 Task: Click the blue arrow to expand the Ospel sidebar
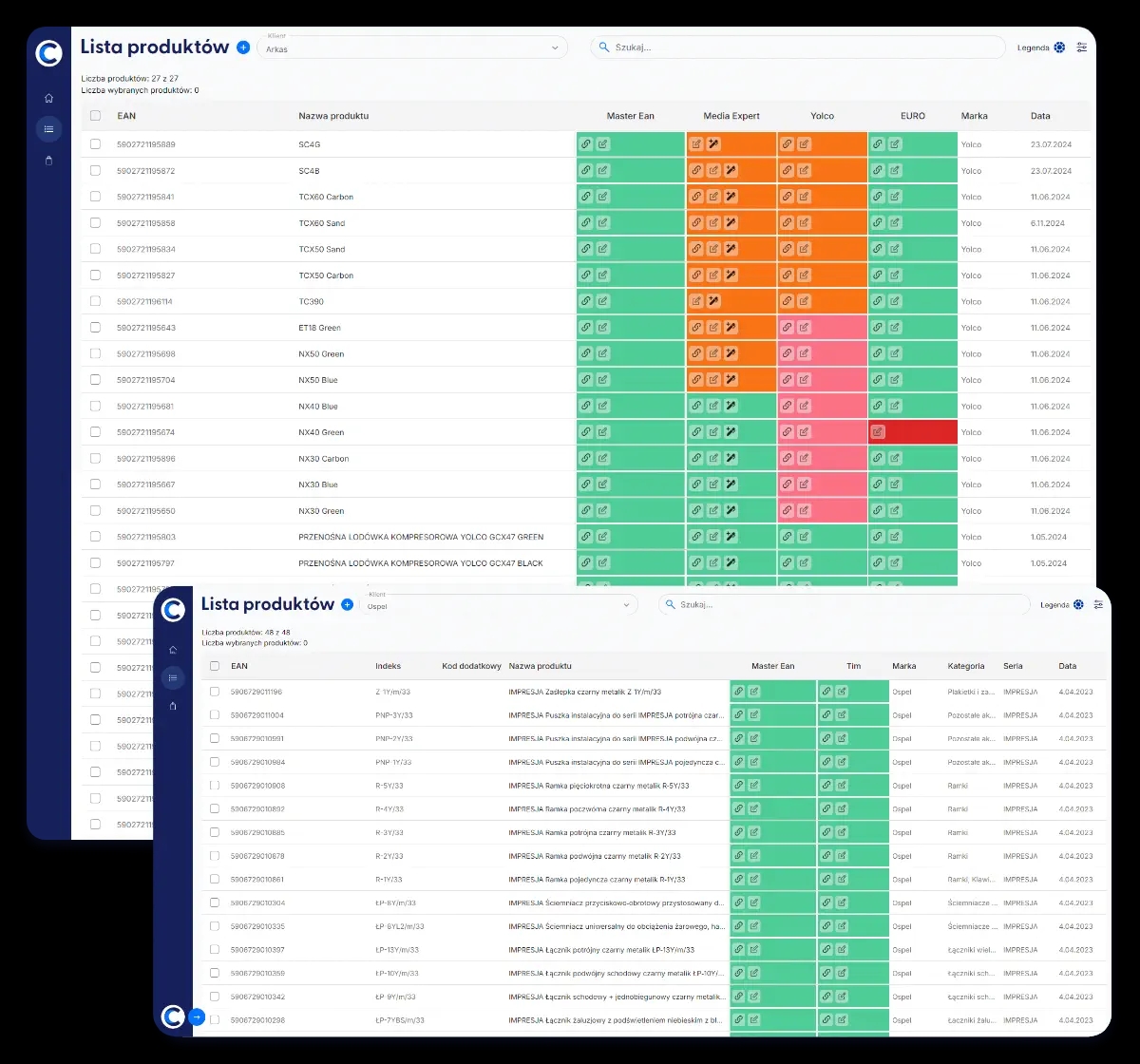click(x=197, y=1016)
